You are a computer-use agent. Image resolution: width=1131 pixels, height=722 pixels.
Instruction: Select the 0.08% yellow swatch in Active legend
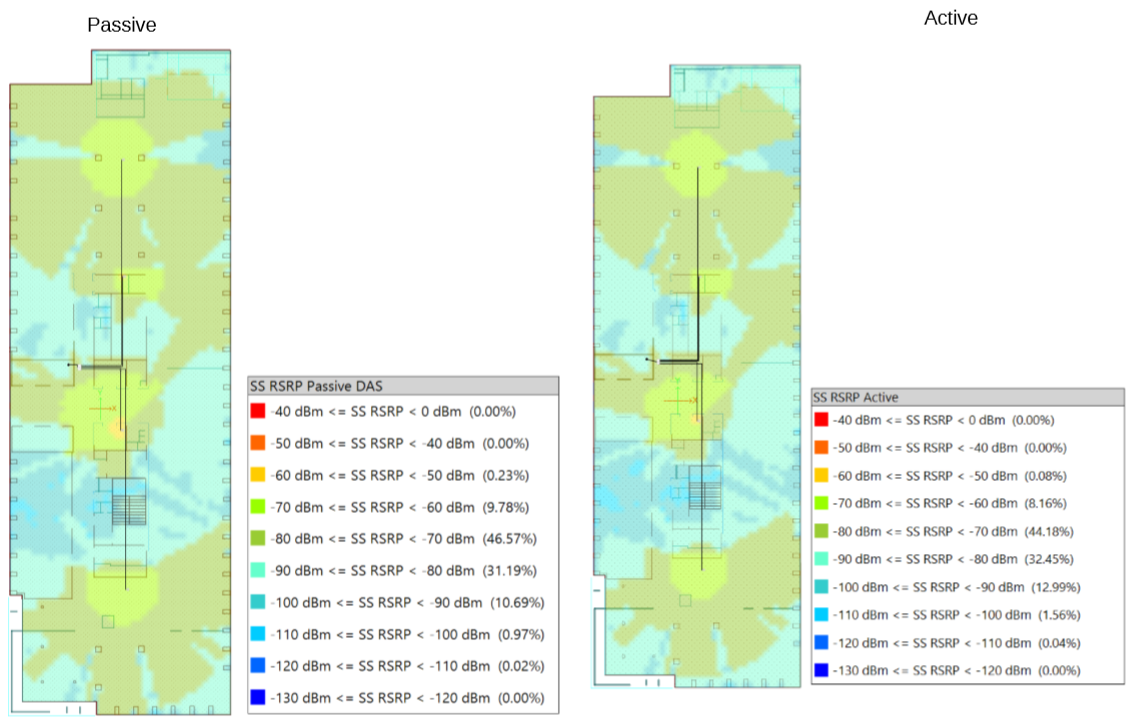coord(821,475)
